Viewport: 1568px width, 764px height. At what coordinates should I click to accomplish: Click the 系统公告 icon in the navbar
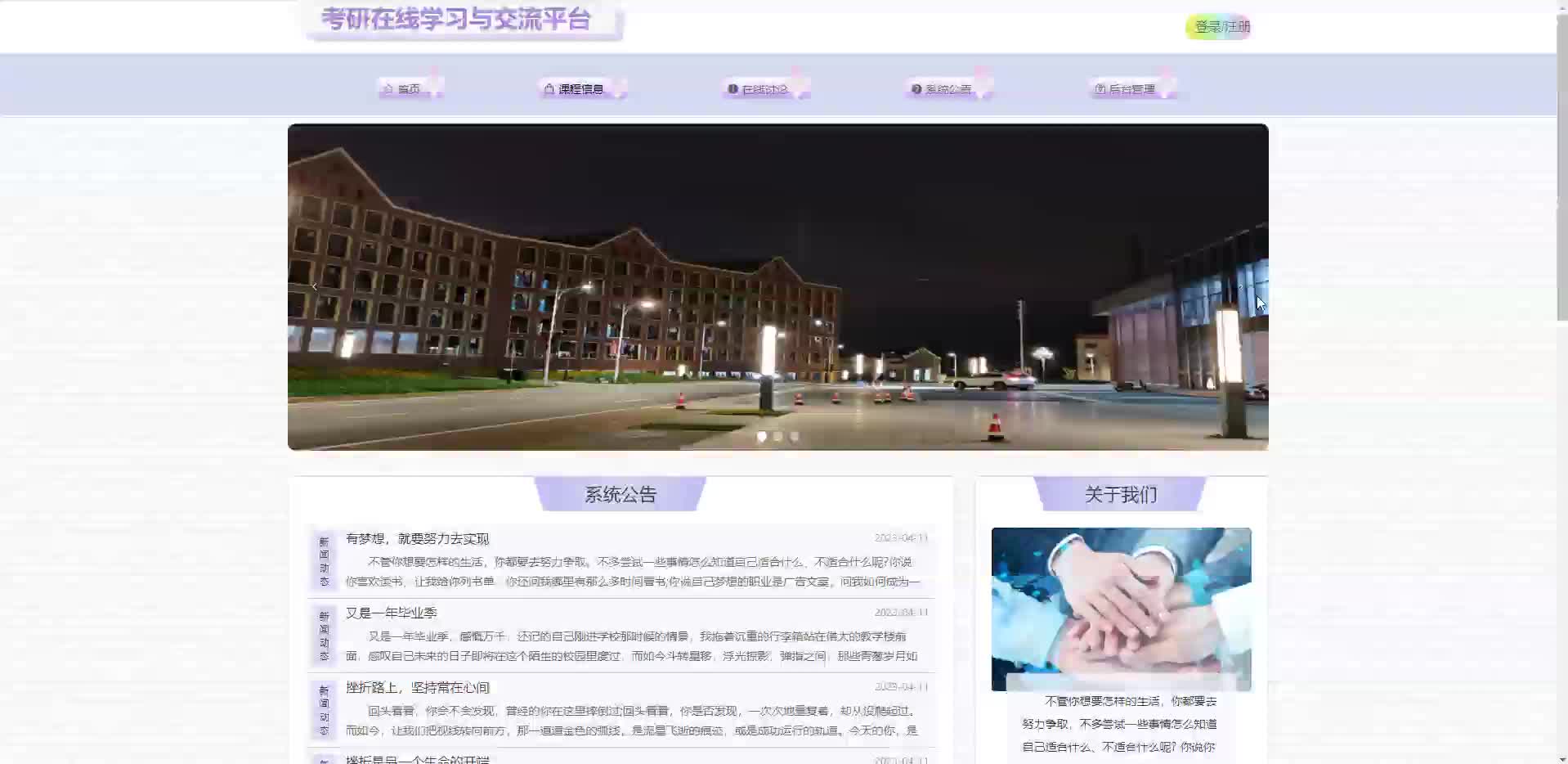pyautogui.click(x=916, y=89)
